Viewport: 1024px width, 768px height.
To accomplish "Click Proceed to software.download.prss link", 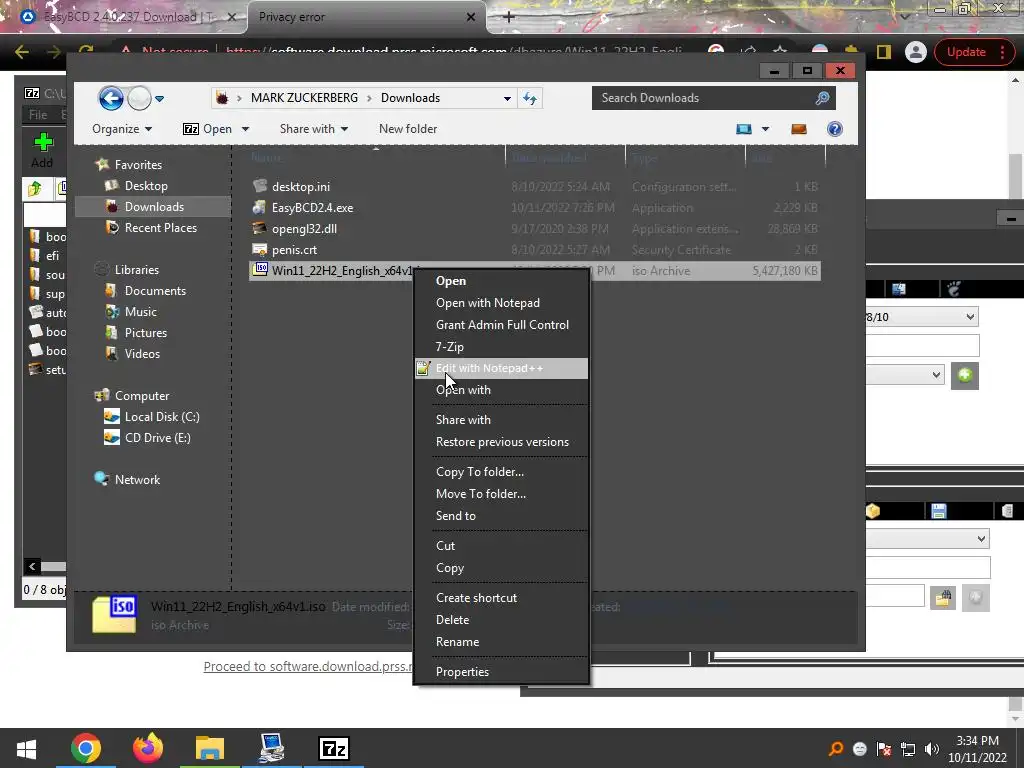I will [x=308, y=666].
